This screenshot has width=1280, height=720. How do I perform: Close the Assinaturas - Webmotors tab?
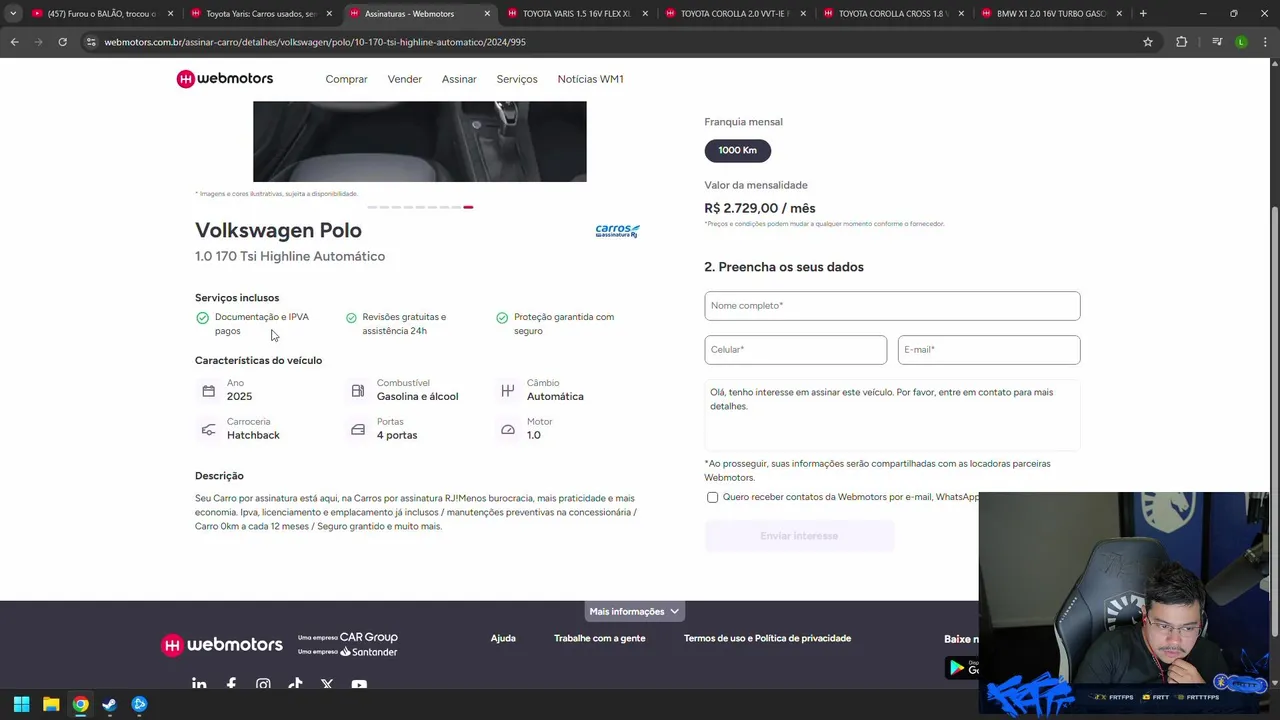click(x=487, y=14)
